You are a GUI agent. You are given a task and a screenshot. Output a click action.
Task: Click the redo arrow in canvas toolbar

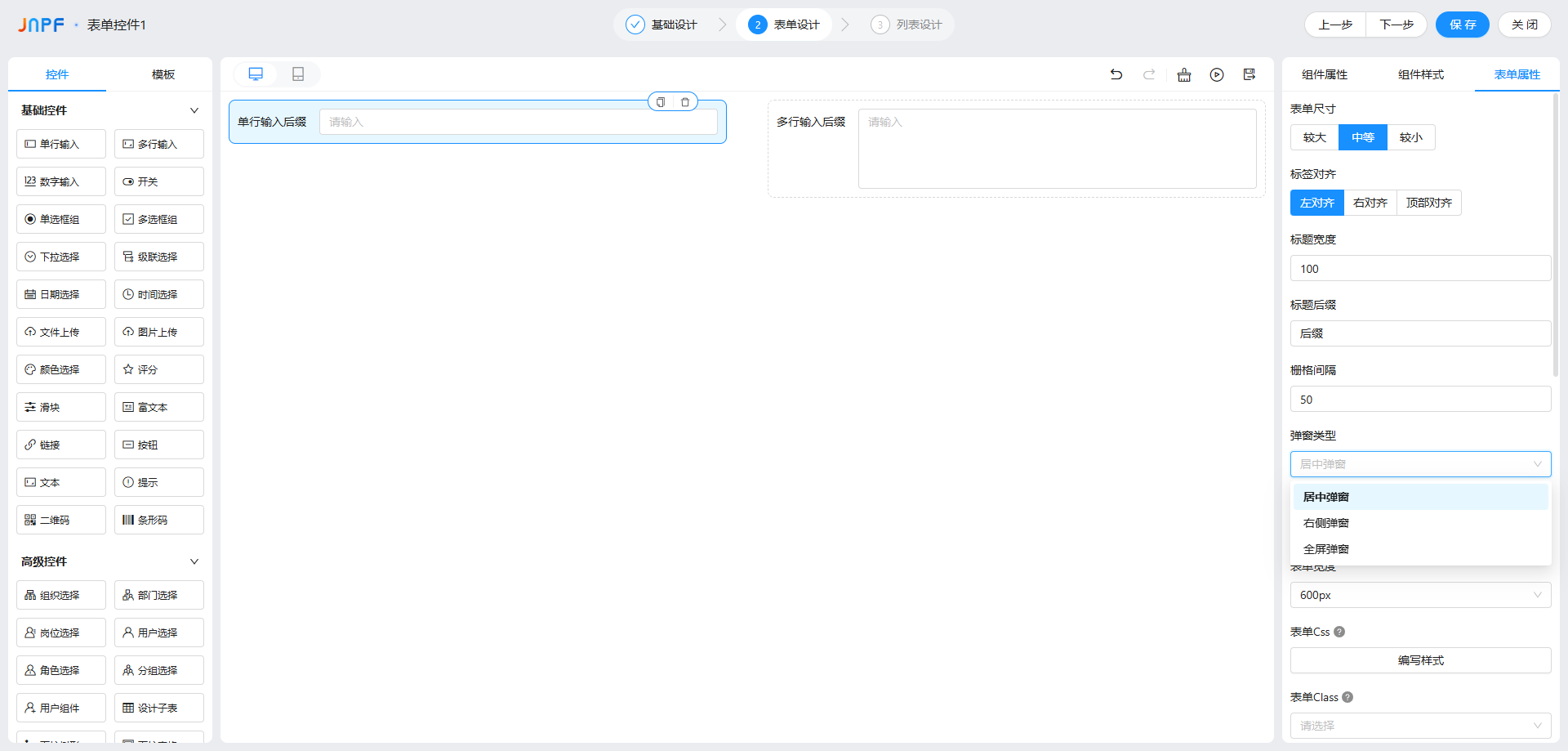click(1149, 74)
